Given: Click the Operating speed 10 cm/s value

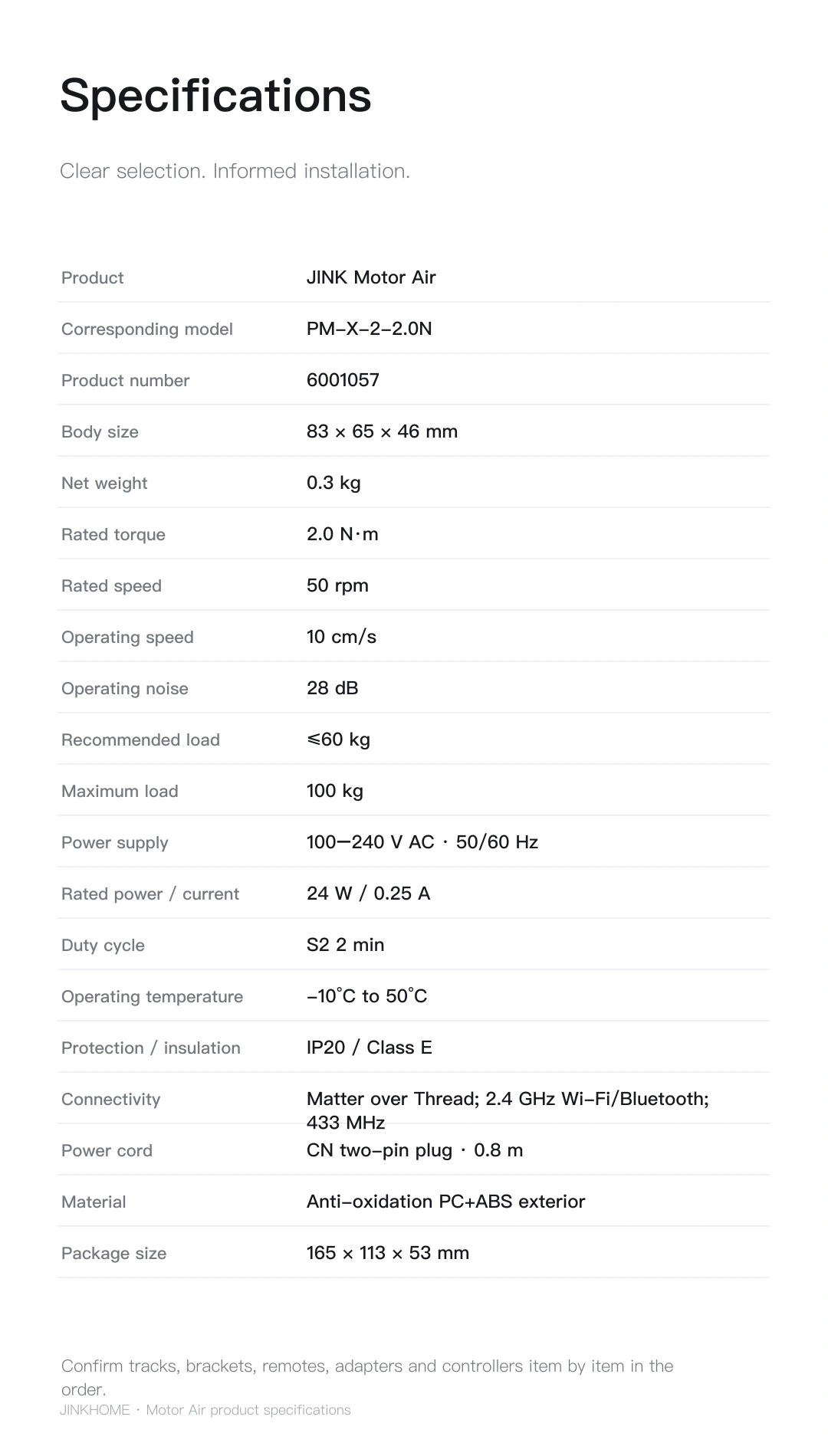Looking at the screenshot, I should [x=341, y=637].
